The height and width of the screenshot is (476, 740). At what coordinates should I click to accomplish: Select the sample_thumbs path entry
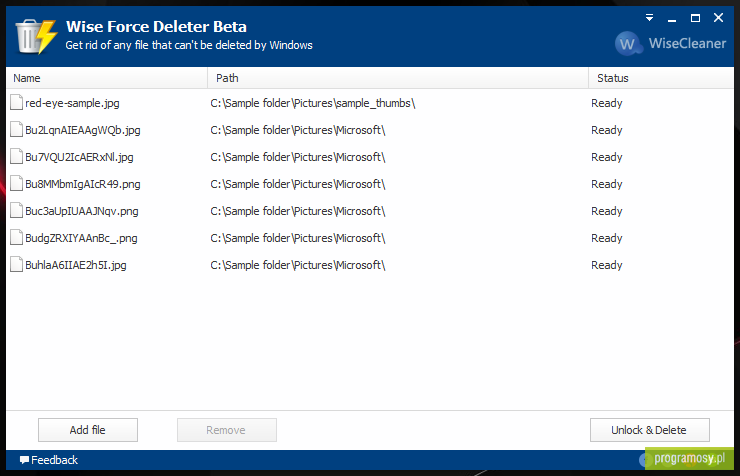312,103
